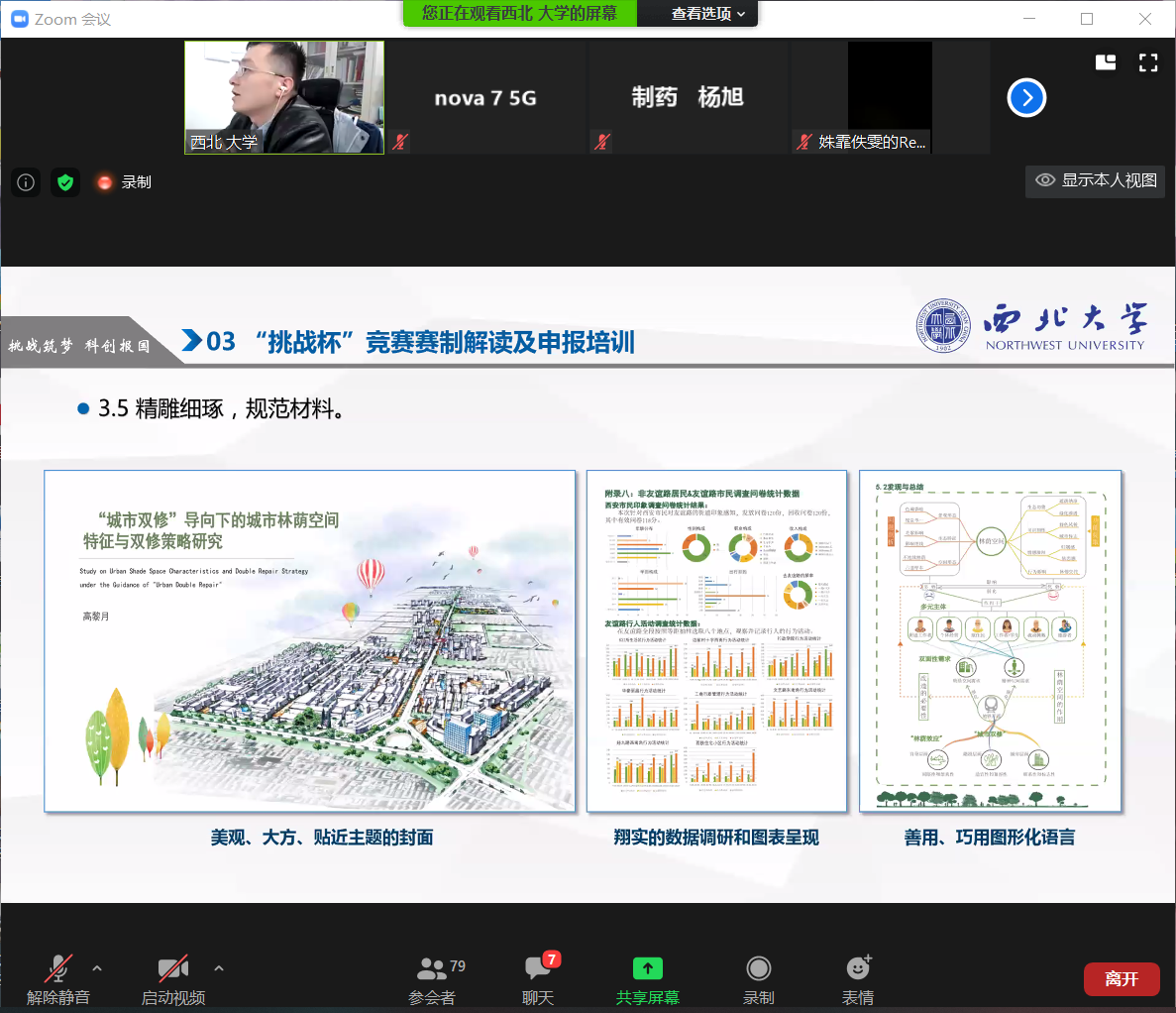Open the meeting information icon
This screenshot has height=1013, width=1176.
pyautogui.click(x=27, y=182)
